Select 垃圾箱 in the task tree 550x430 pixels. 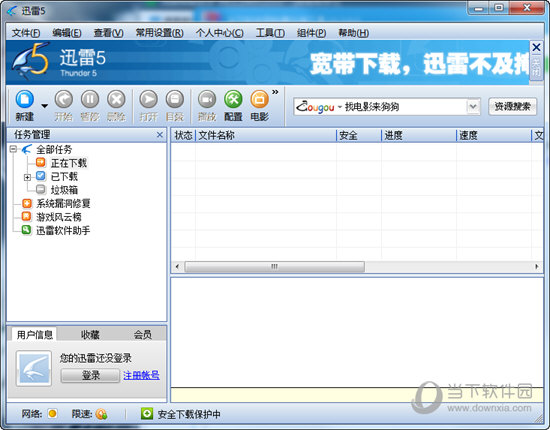64,190
